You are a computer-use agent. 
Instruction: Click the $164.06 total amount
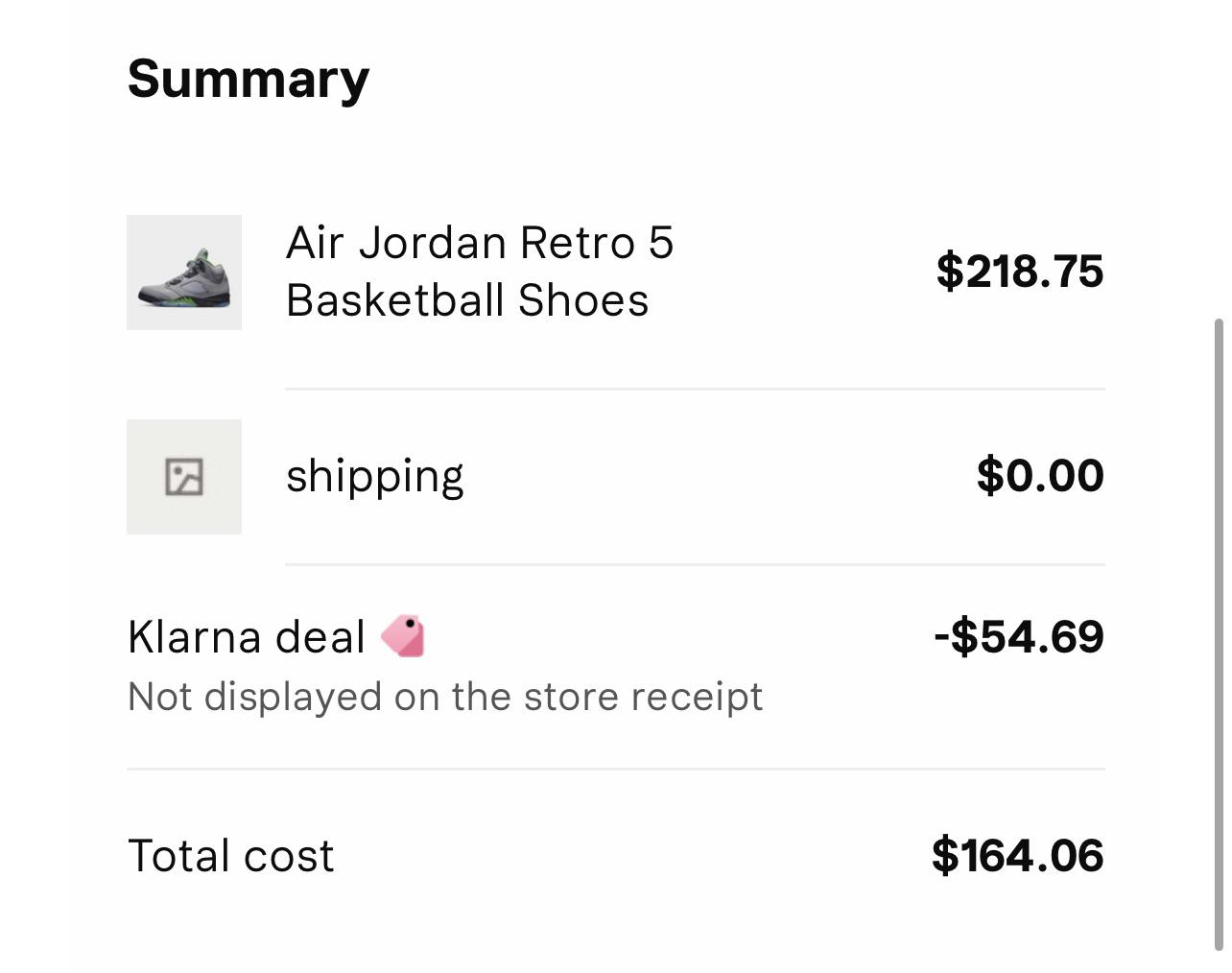(1017, 855)
